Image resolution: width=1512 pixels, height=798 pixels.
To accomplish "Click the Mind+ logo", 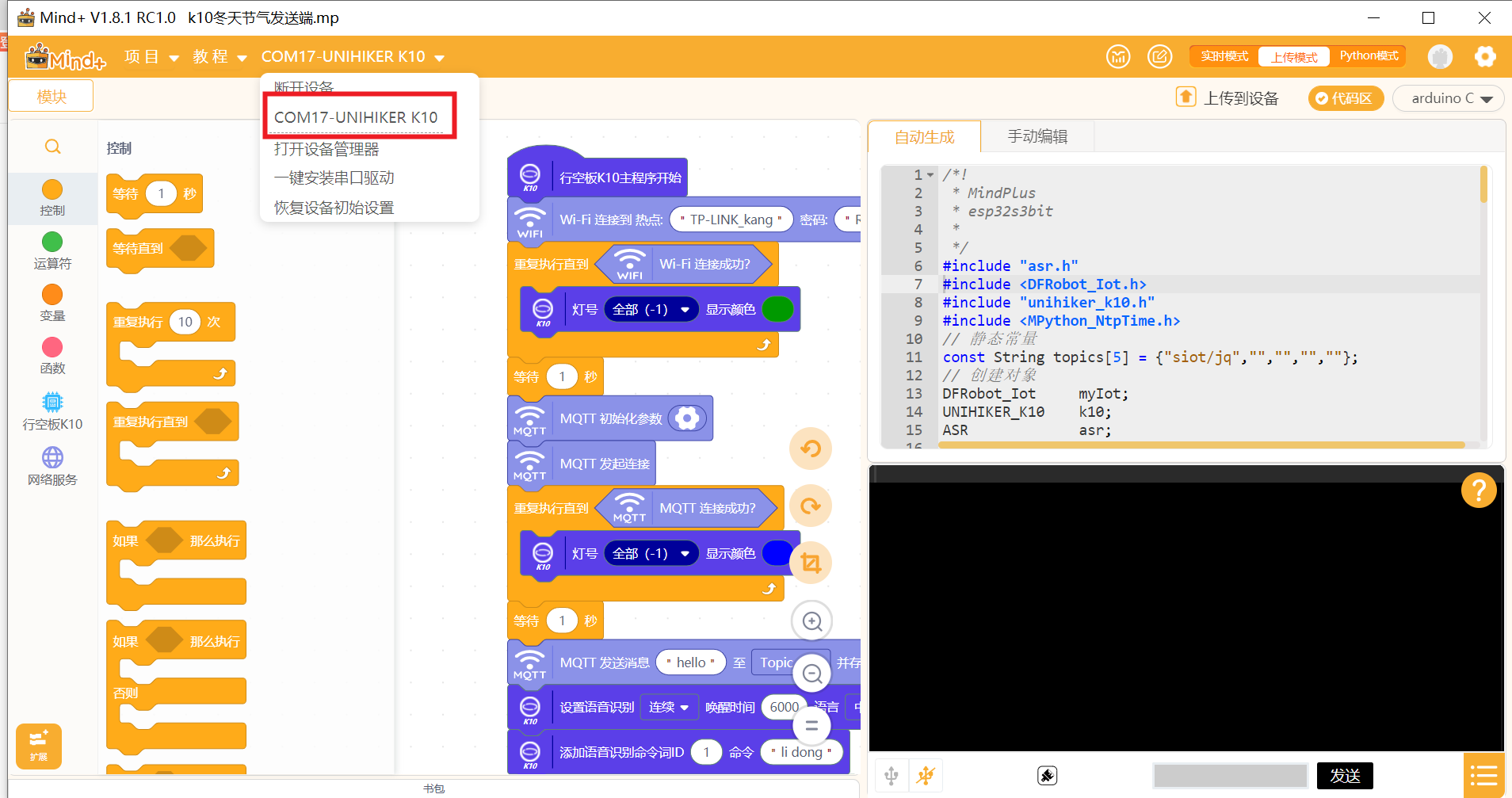I will [x=65, y=57].
